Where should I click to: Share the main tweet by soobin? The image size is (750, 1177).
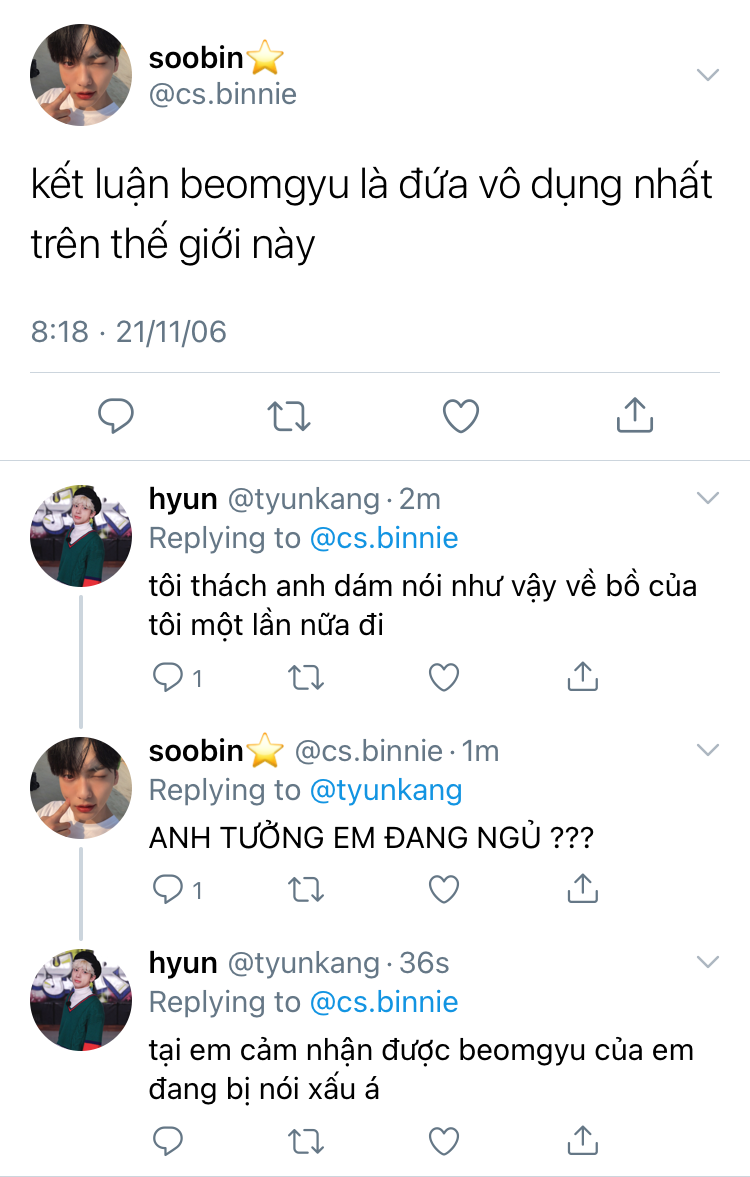coord(634,415)
